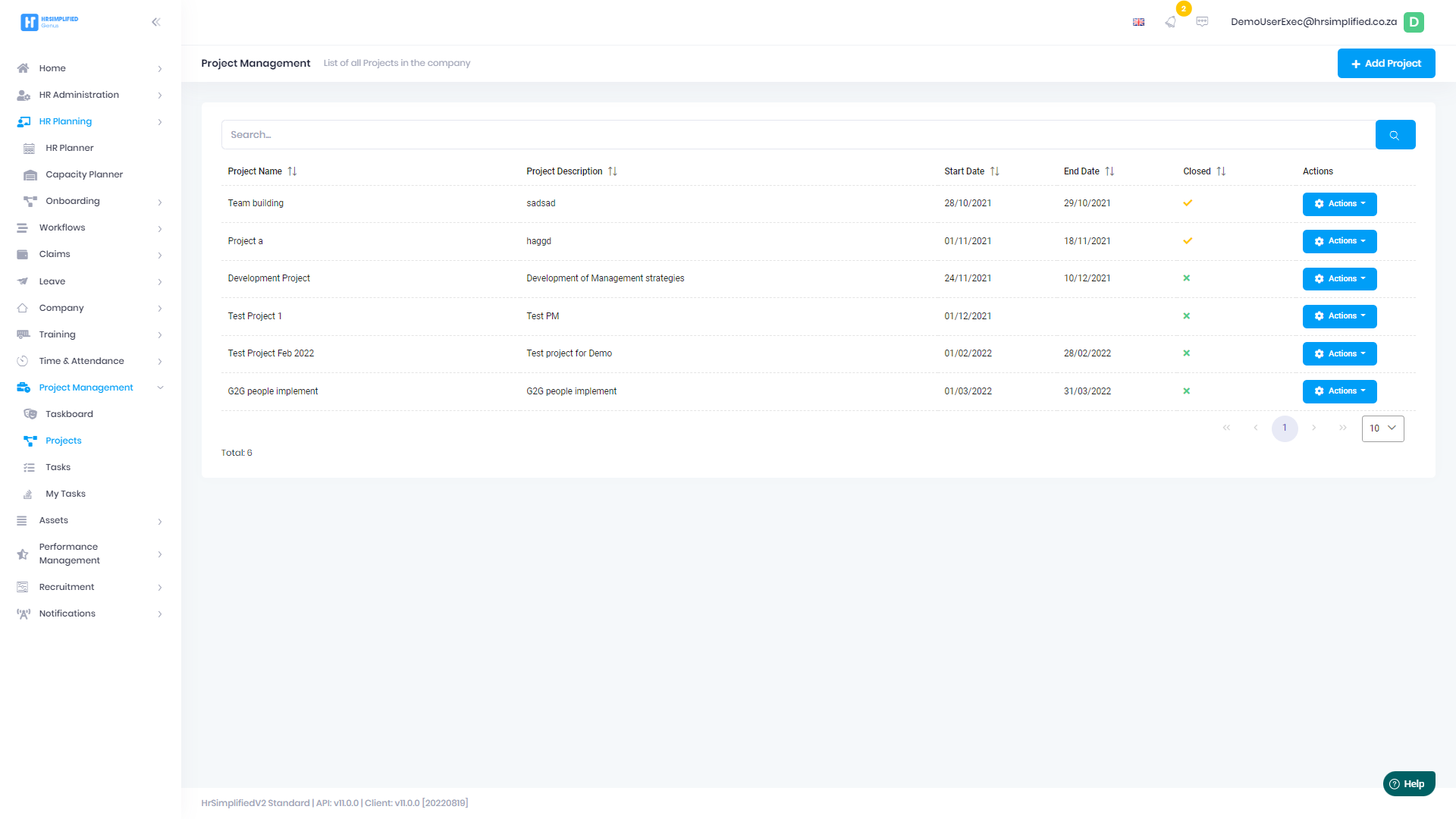
Task: Open Capacity Planner from sidebar
Action: coord(83,174)
